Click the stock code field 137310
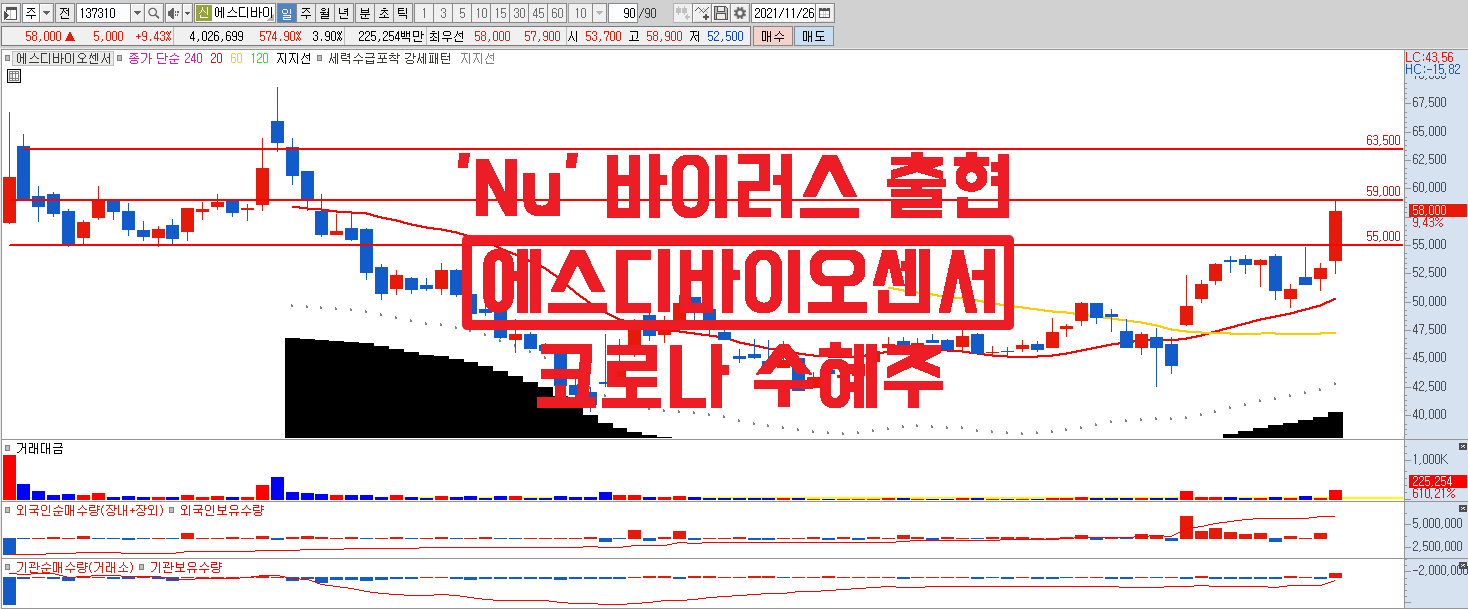1468x609 pixels. click(x=103, y=13)
